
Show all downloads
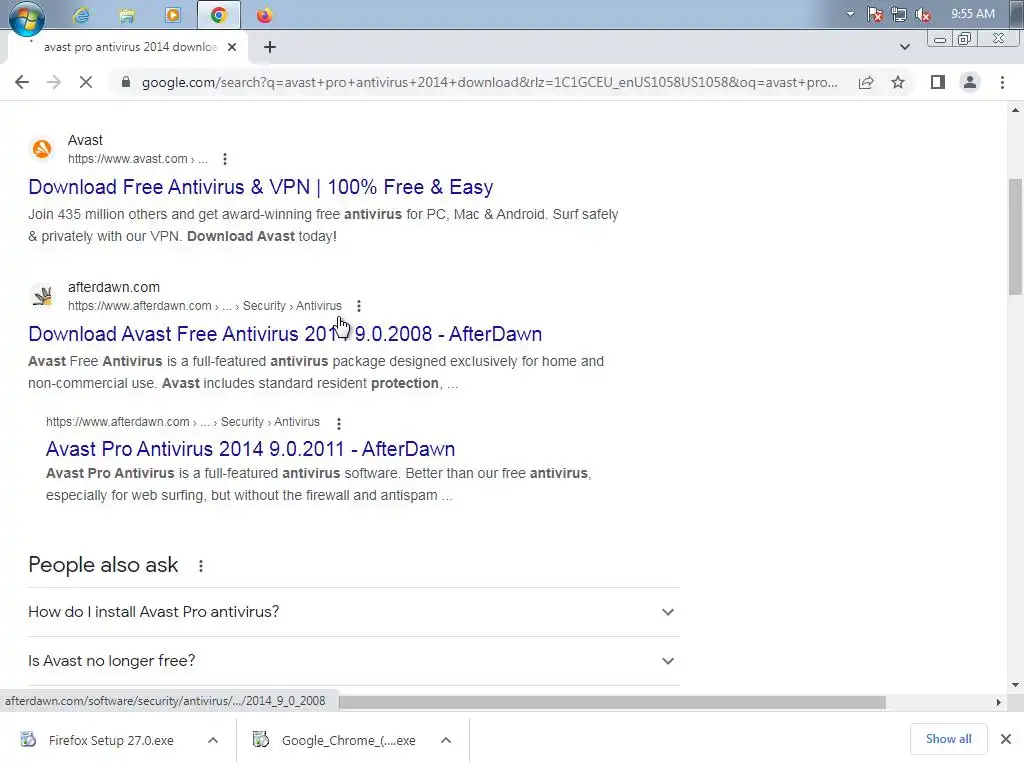[x=948, y=739]
